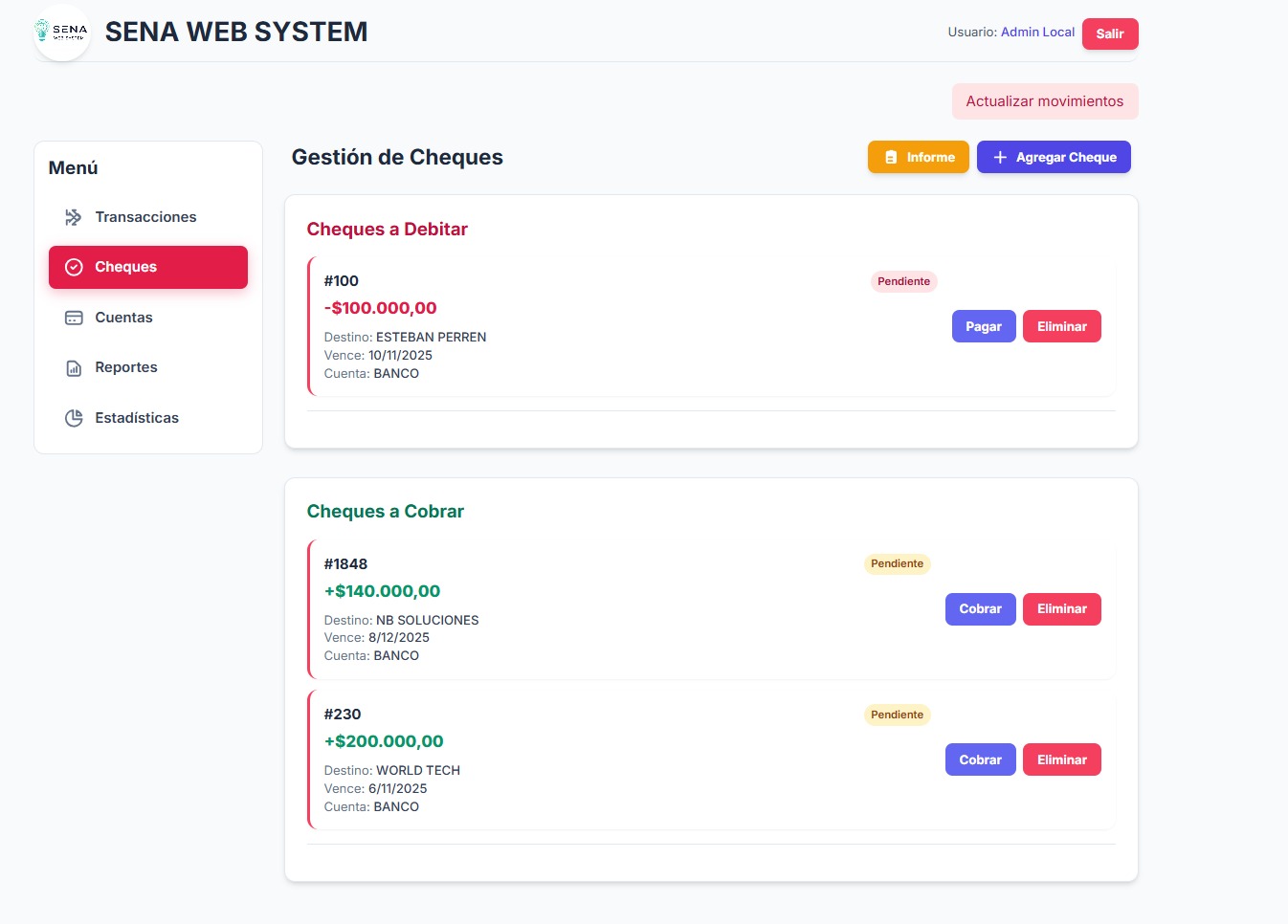Pay cheque #100 with the Pagar button

coord(983,326)
